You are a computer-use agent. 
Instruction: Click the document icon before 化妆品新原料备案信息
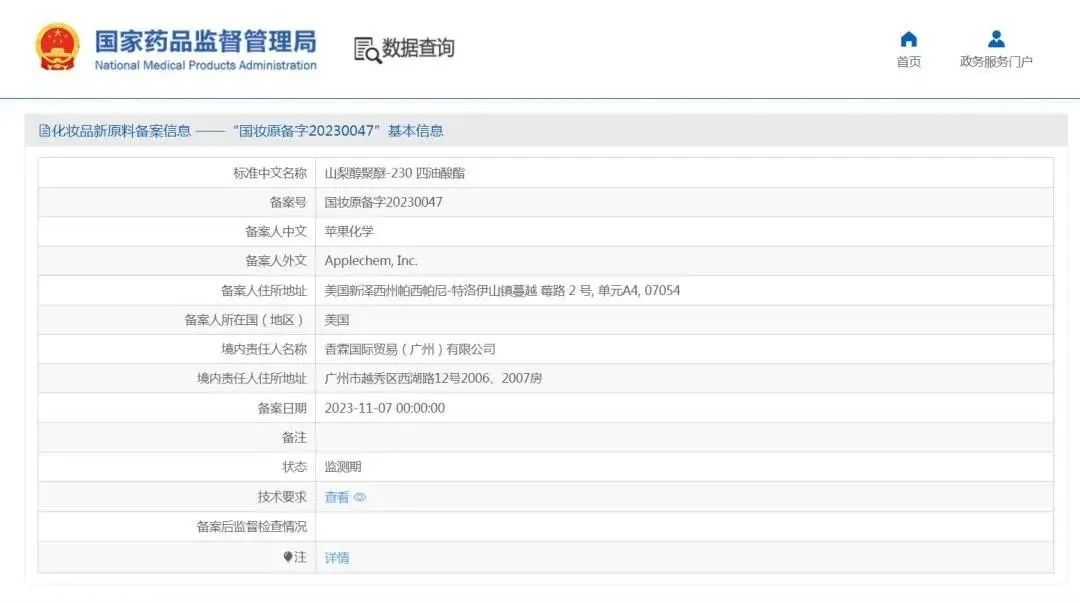(43, 131)
